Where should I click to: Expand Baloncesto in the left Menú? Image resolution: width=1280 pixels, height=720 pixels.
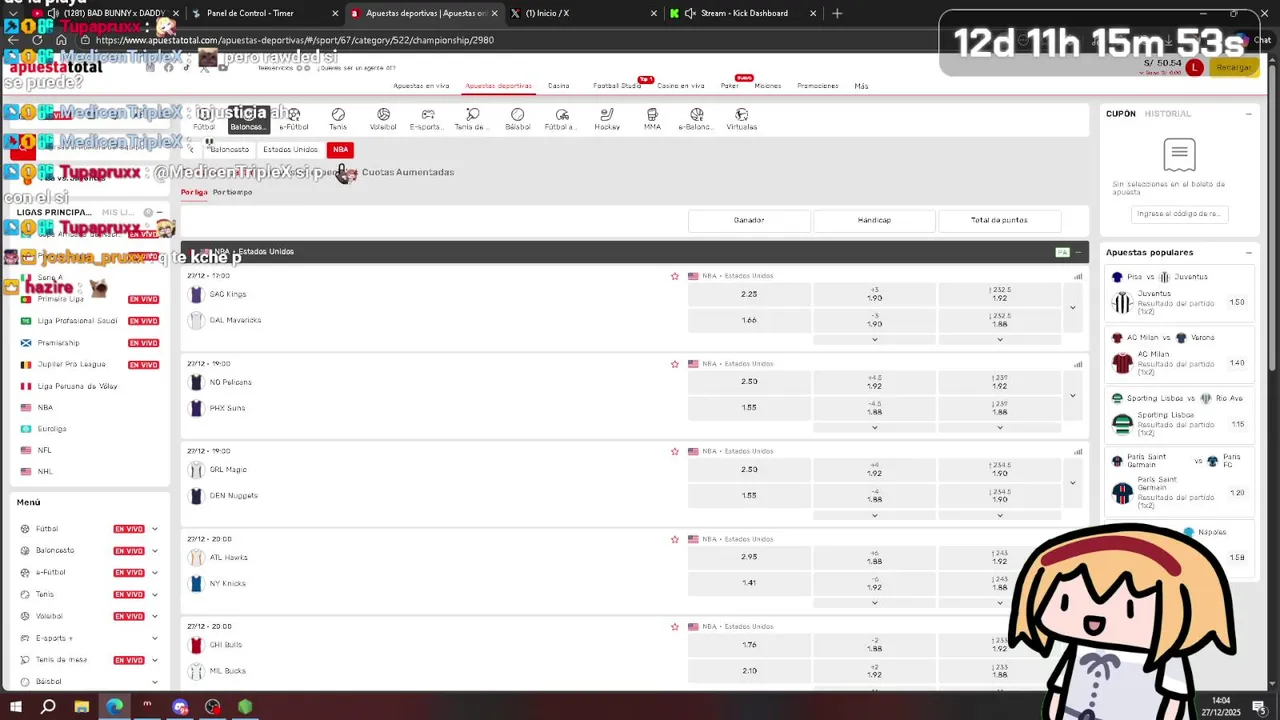[x=154, y=551]
